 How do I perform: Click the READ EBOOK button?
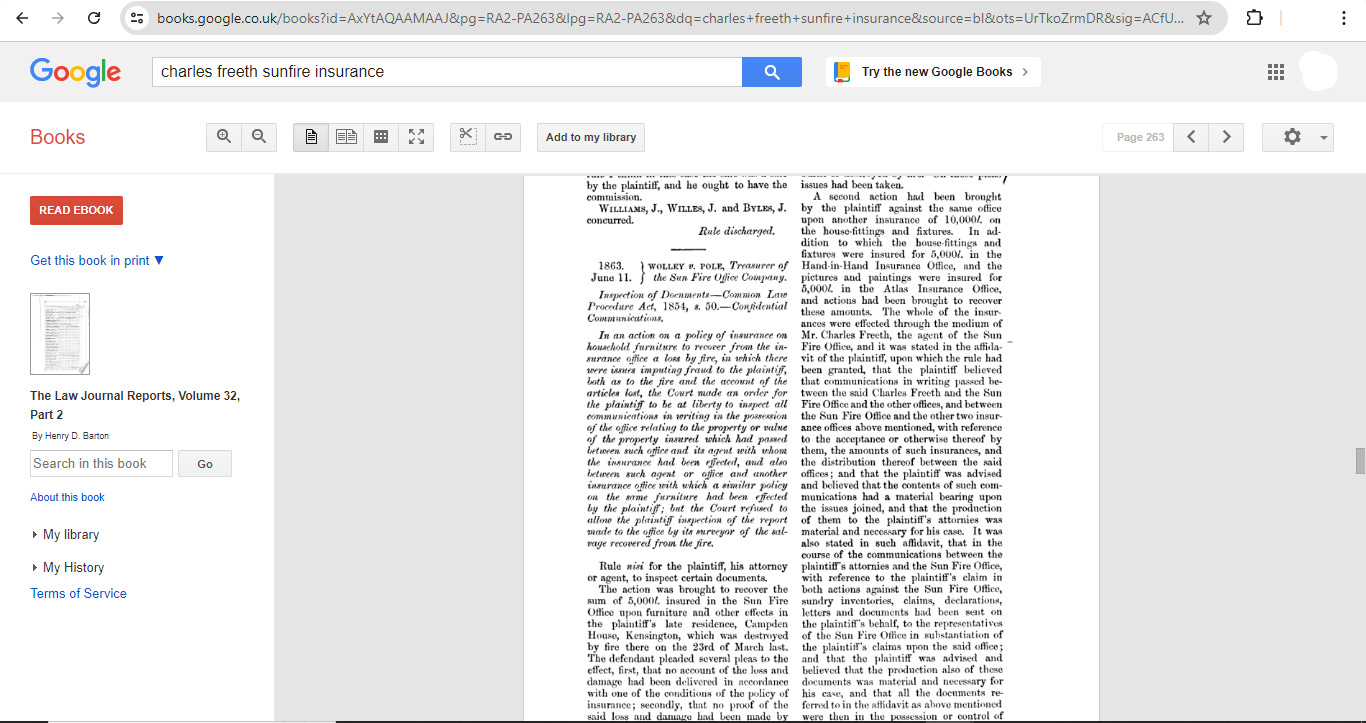click(76, 210)
